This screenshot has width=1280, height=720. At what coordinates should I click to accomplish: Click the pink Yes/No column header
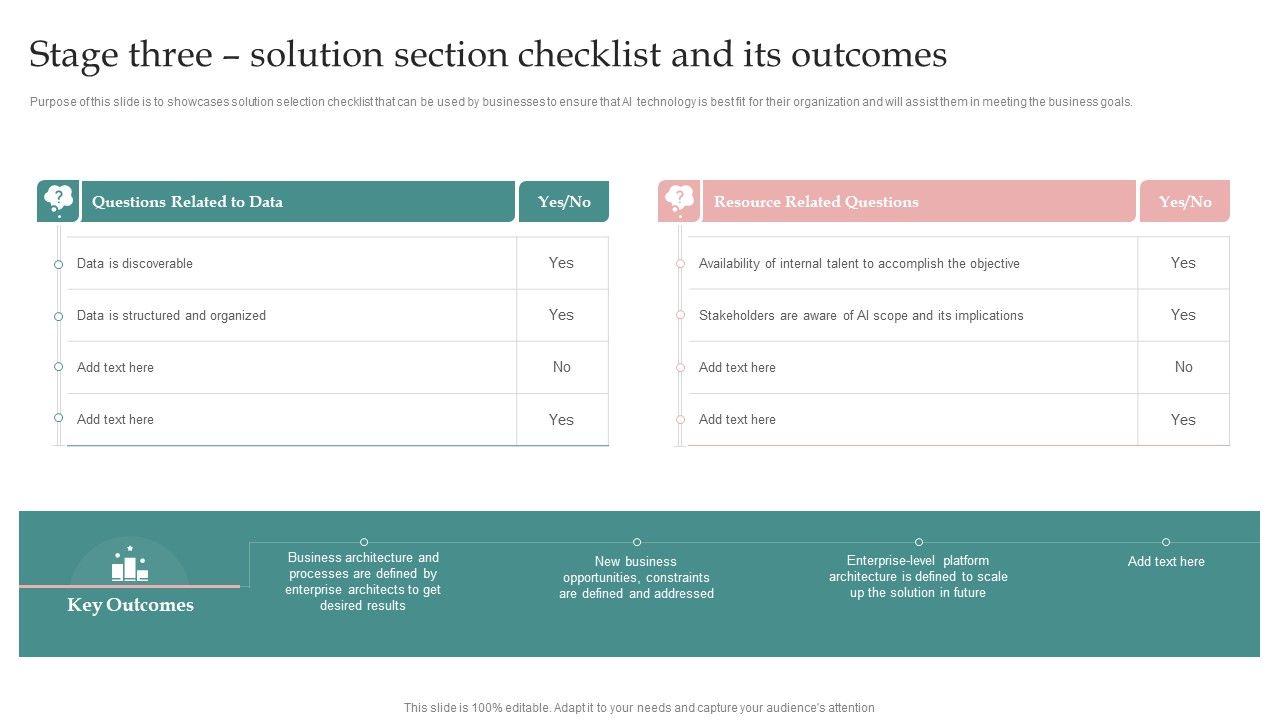pos(1185,202)
